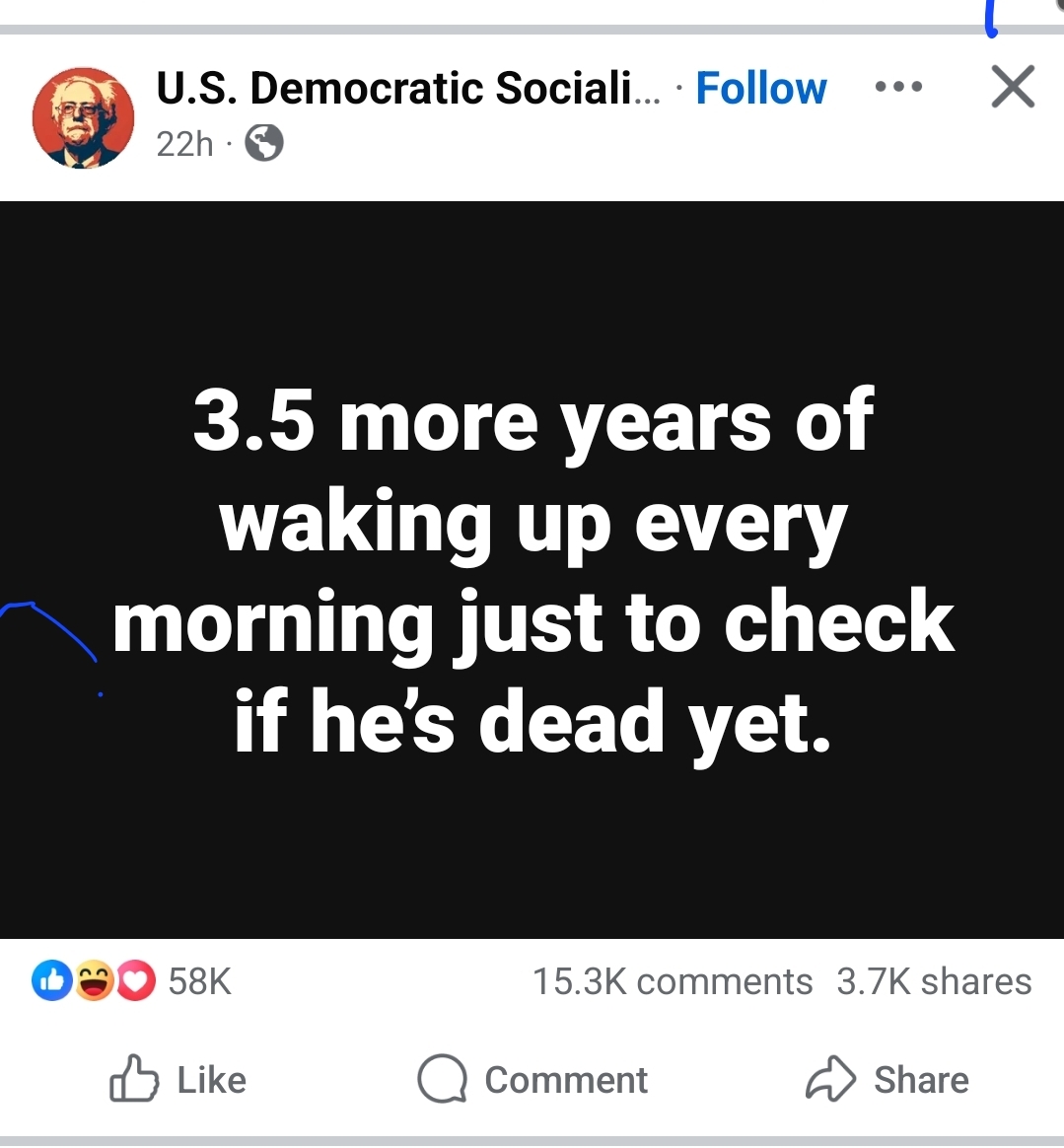Dismiss the post with the X icon
1064x1148 pixels.
point(1013,87)
